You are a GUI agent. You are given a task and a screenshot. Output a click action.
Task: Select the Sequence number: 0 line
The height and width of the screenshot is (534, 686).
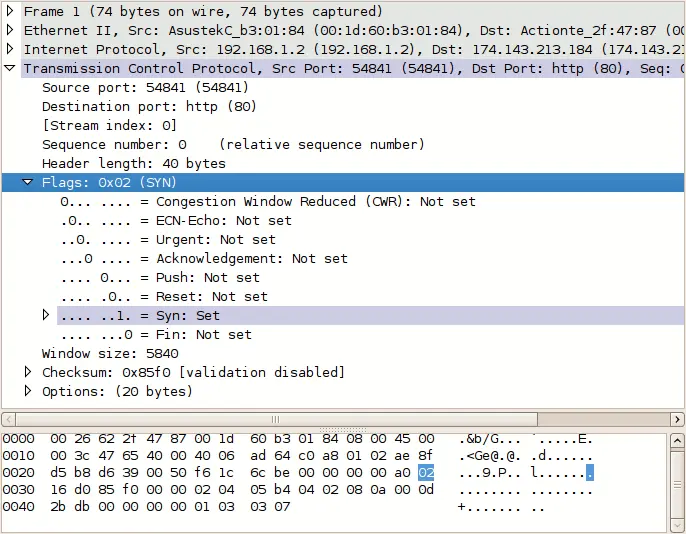pos(233,144)
